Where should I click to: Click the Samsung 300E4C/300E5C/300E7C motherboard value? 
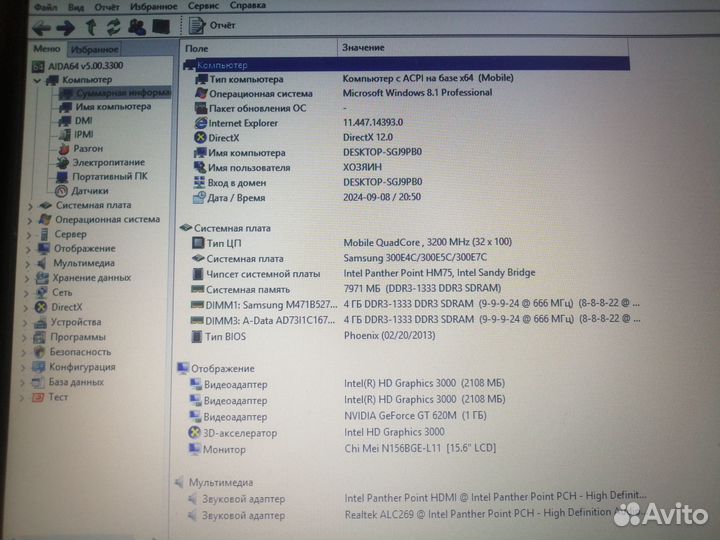click(415, 258)
